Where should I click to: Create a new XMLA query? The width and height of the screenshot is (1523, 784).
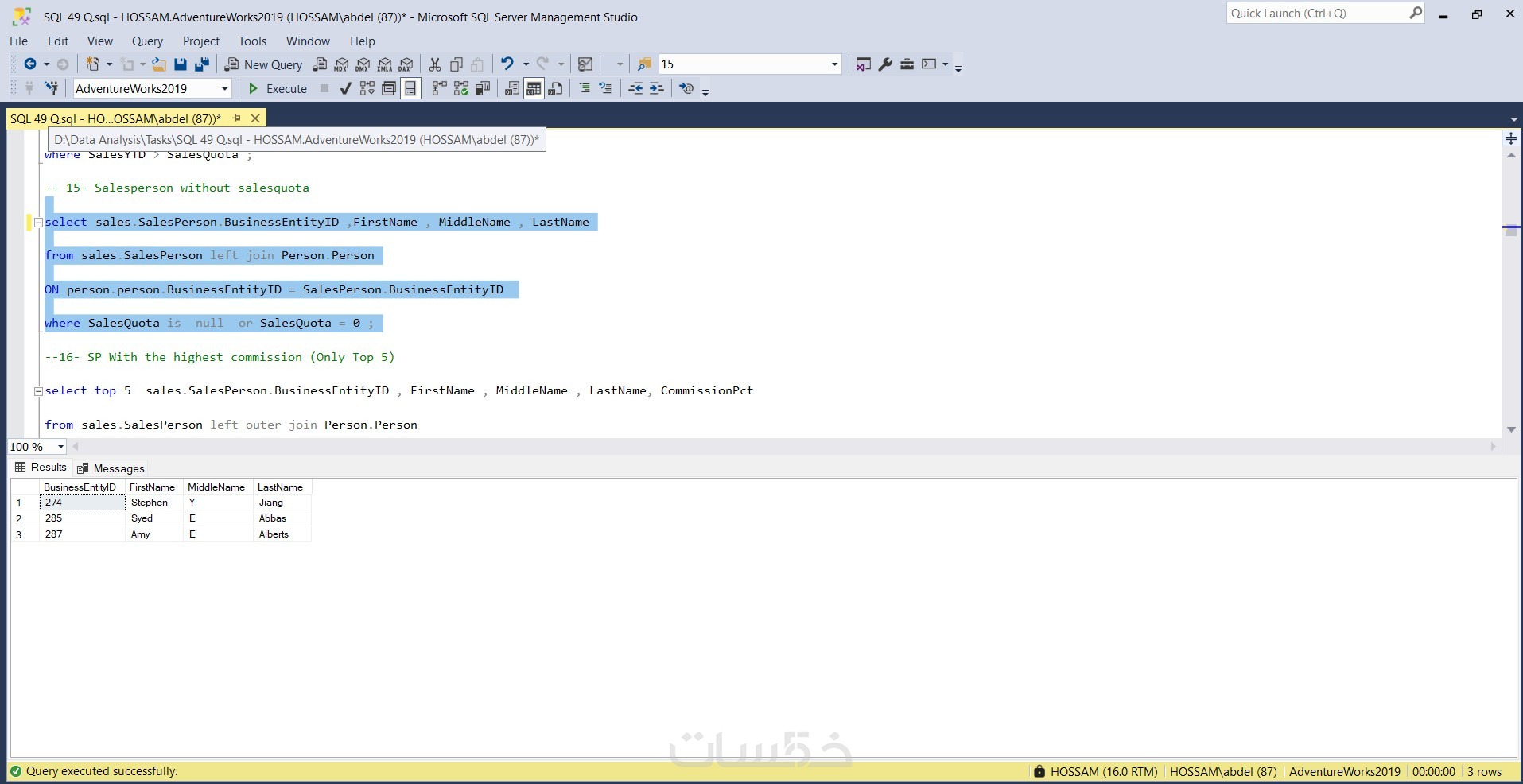pos(385,64)
